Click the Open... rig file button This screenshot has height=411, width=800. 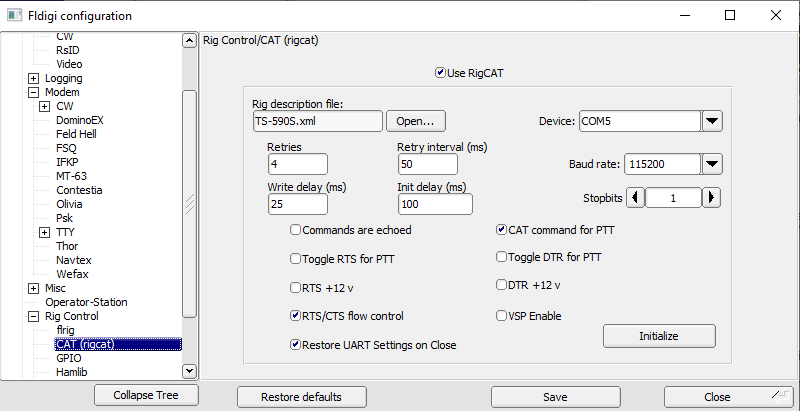pos(415,121)
